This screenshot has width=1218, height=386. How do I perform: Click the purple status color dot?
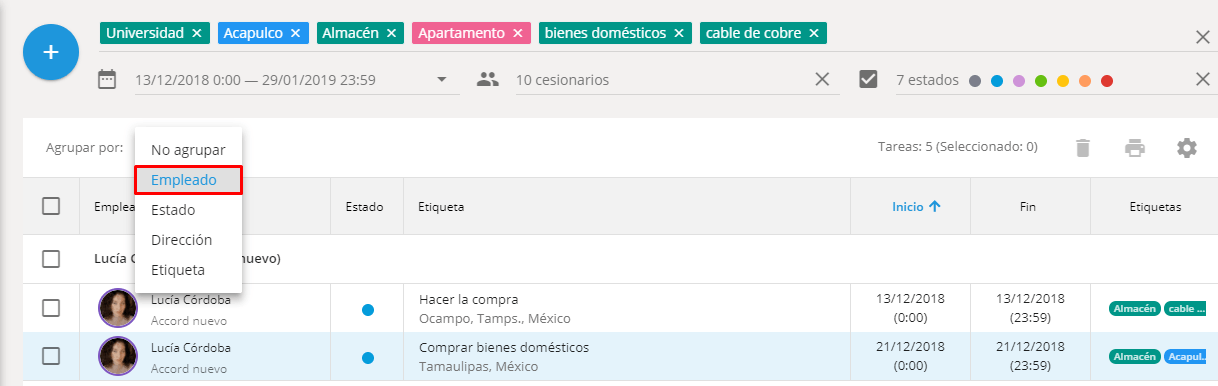click(1019, 81)
